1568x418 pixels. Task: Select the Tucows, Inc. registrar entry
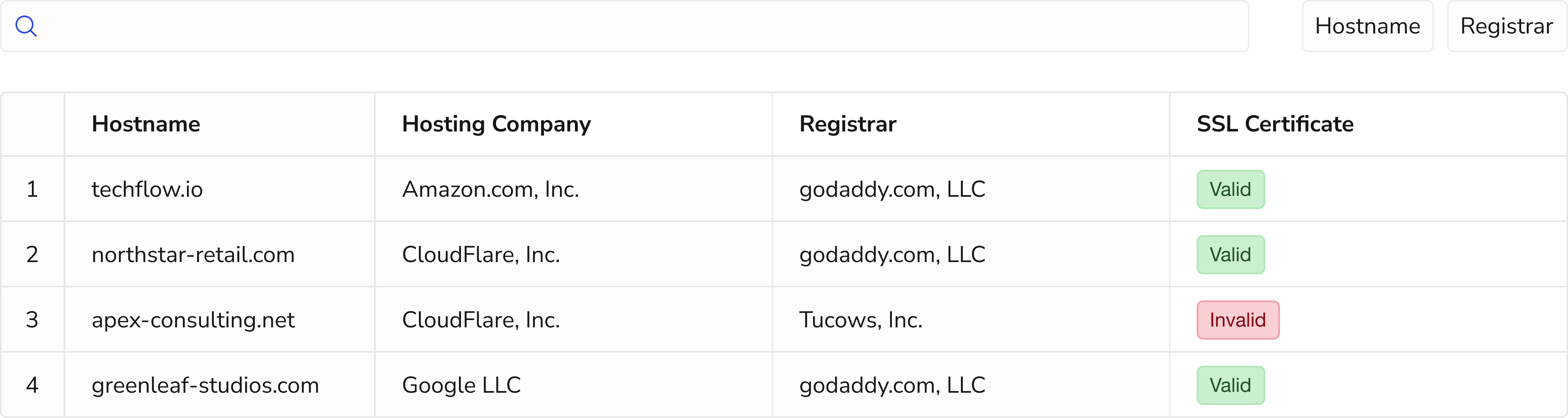tap(861, 320)
